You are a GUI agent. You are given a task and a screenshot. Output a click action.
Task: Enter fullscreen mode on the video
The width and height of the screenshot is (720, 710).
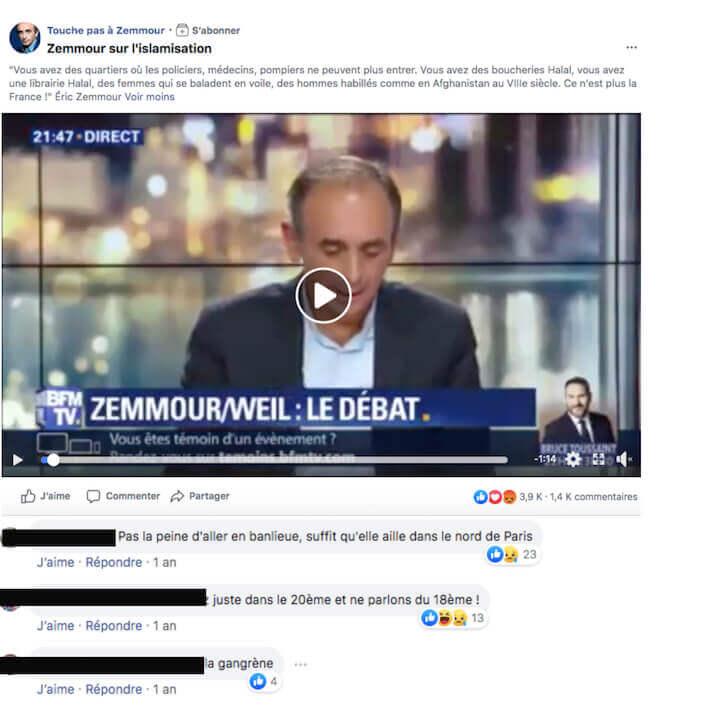click(x=598, y=459)
